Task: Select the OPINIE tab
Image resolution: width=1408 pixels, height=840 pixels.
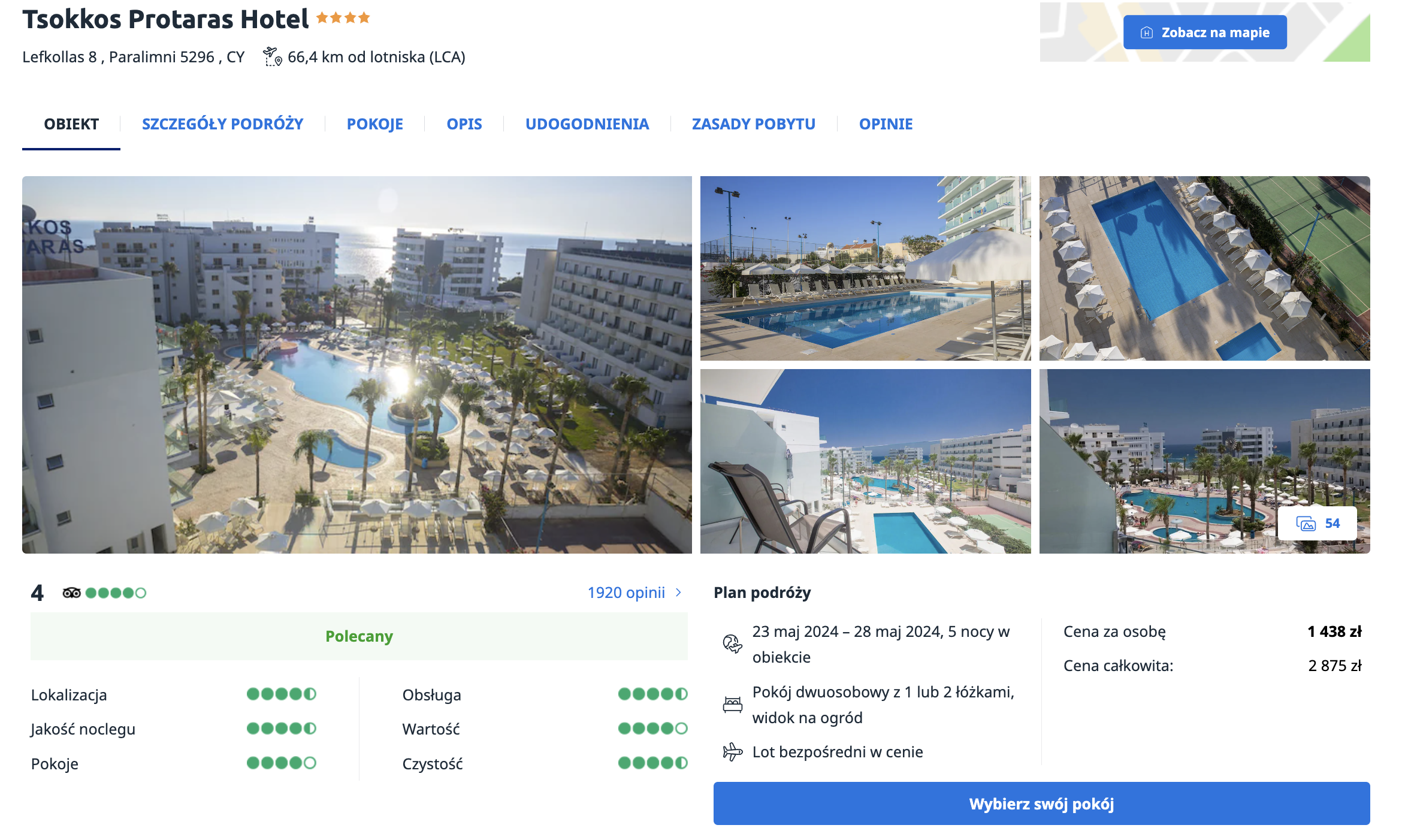Action: (x=886, y=124)
